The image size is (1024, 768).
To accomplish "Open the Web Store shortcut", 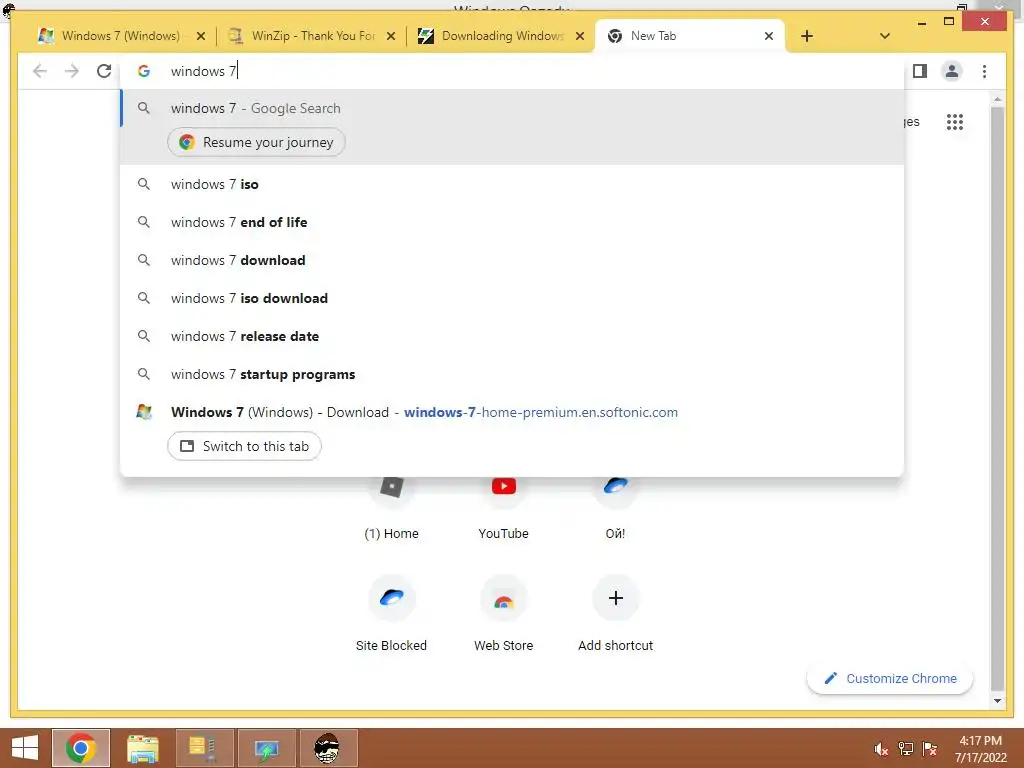I will (504, 613).
